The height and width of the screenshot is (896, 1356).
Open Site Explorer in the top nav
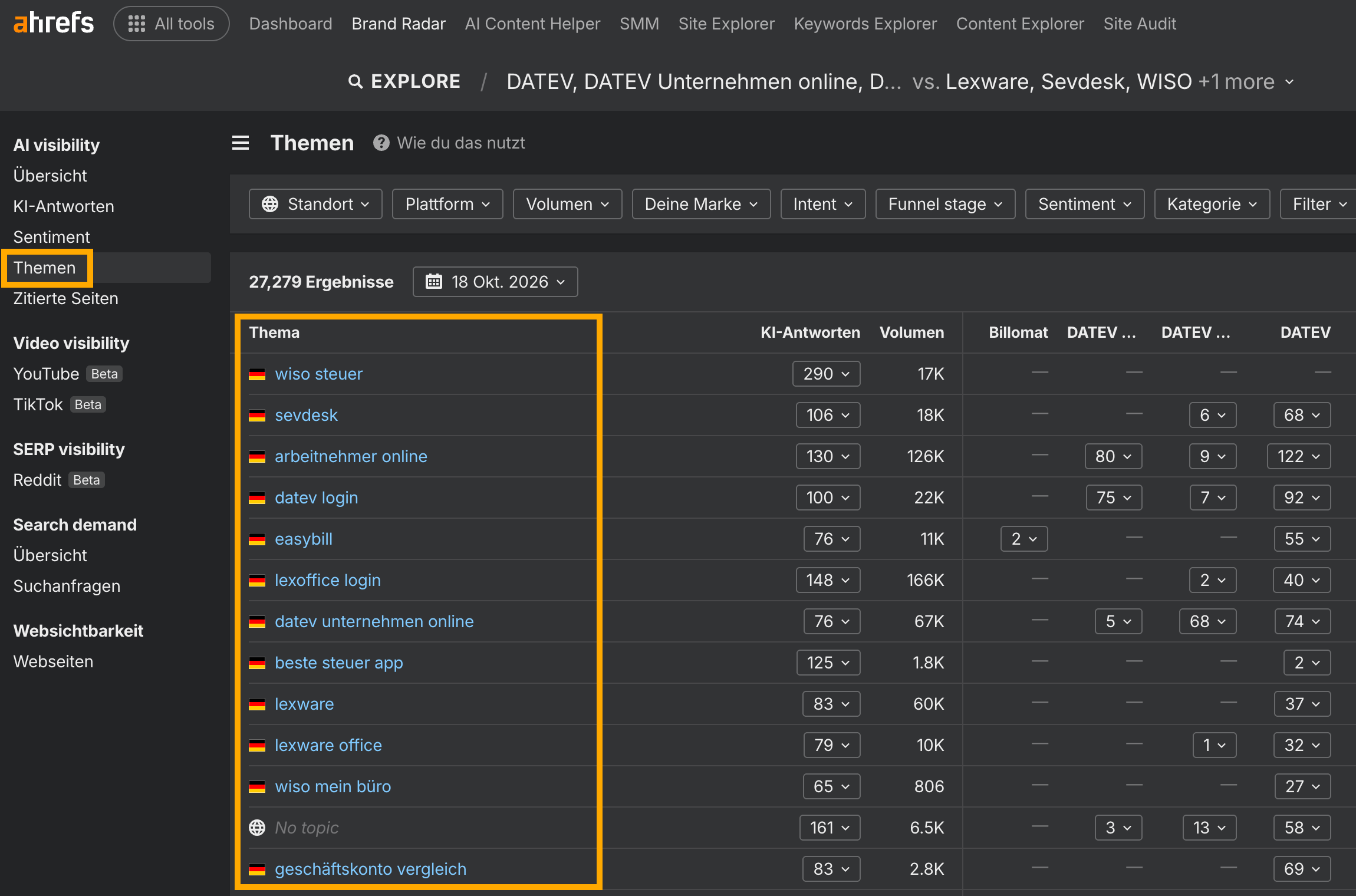726,24
